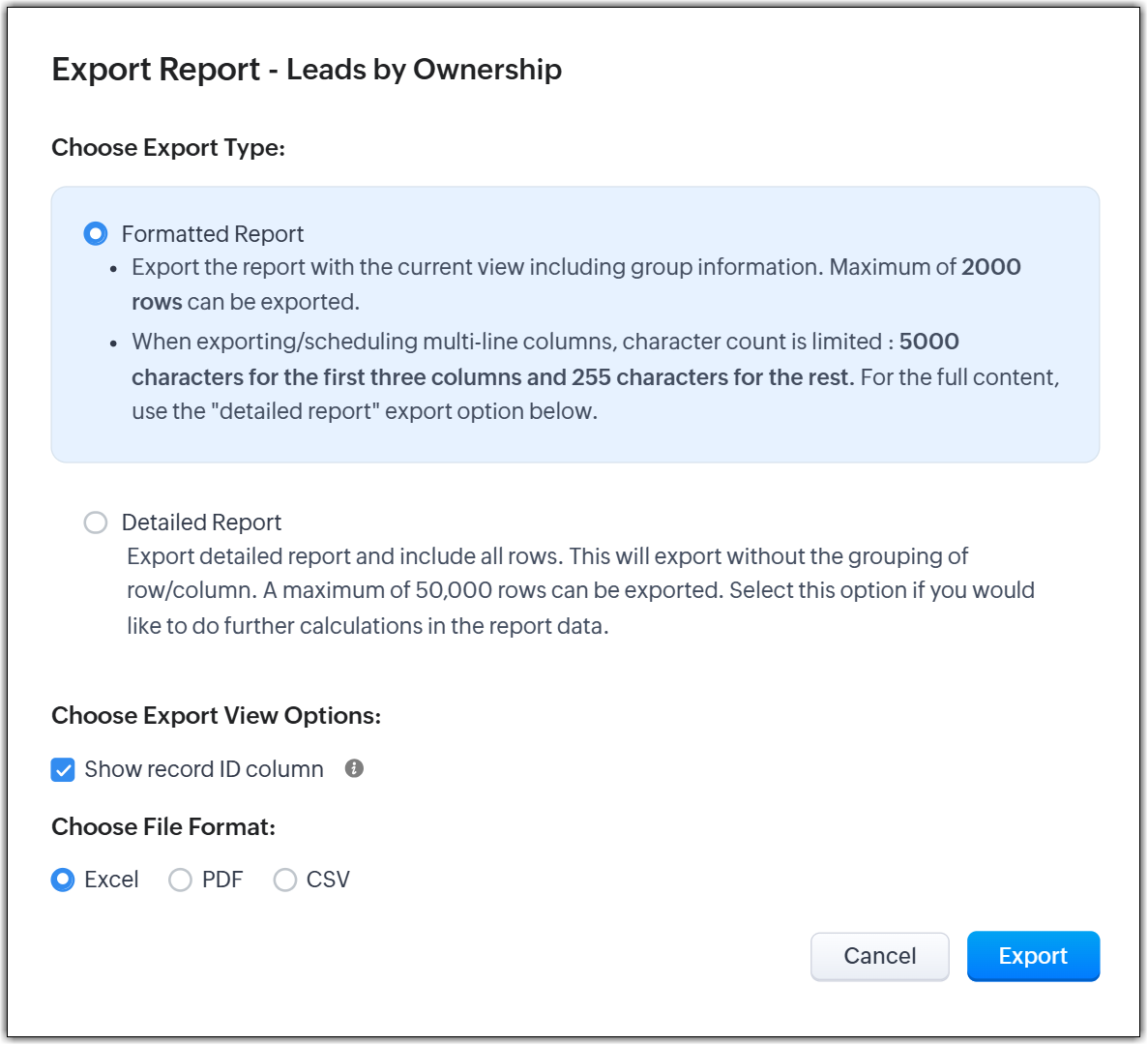Click the info icon beside Show record ID column
The height and width of the screenshot is (1045, 1148).
coord(354,768)
